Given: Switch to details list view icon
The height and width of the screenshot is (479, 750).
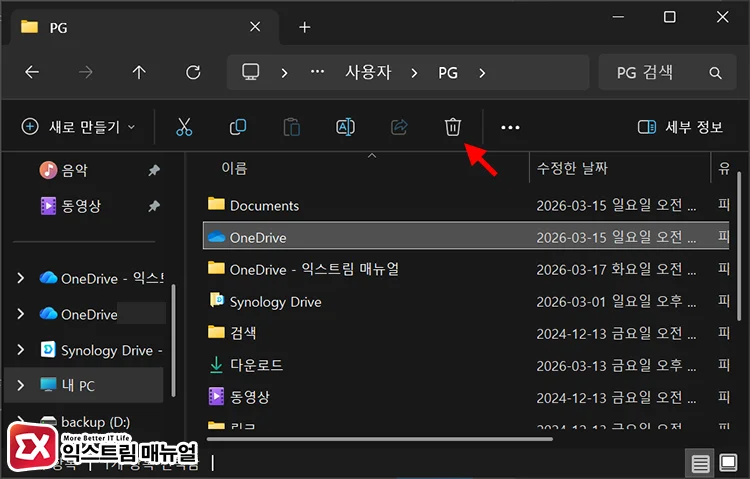Looking at the screenshot, I should coord(700,463).
